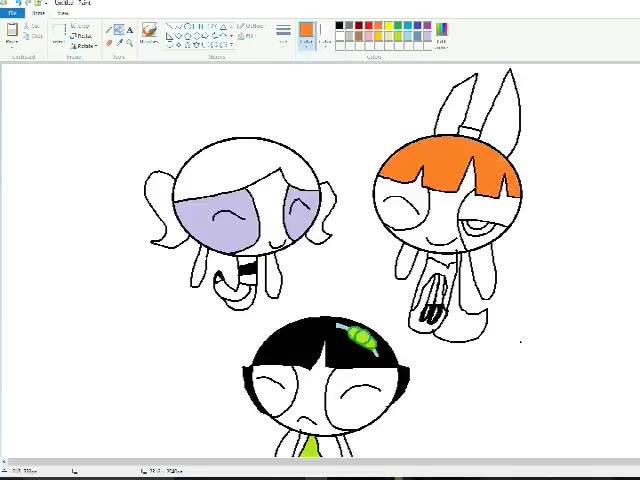The image size is (640, 480).
Task: Choose the purple color swatch
Action: 427,26
